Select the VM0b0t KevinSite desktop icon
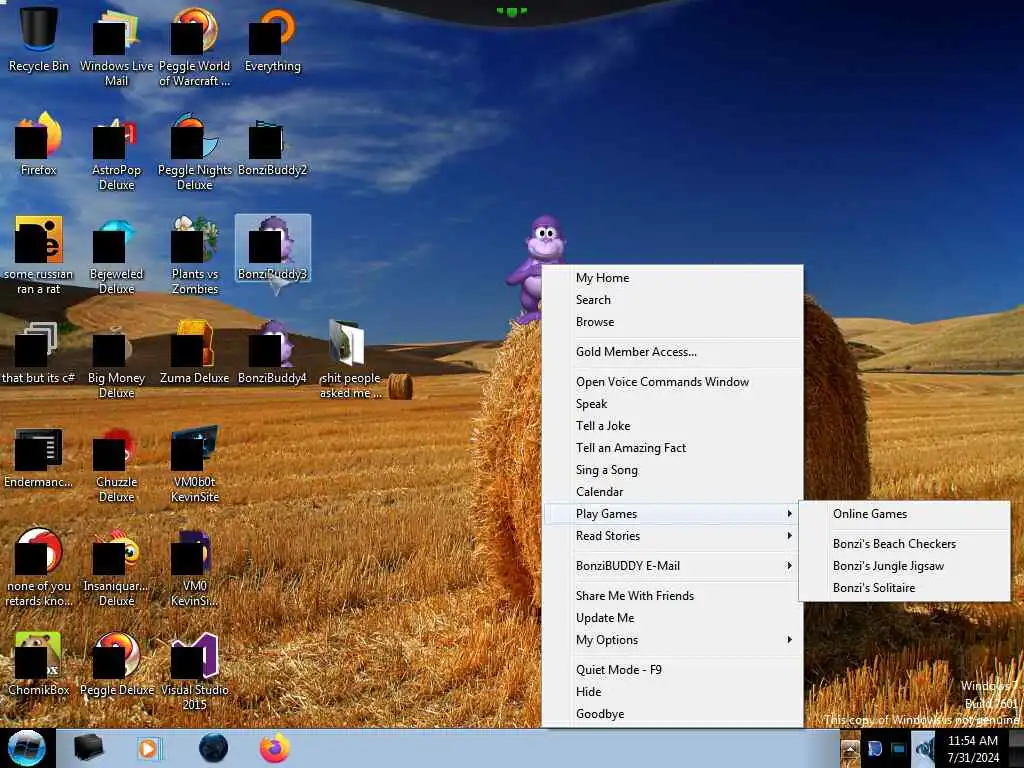The height and width of the screenshot is (768, 1024). point(195,462)
